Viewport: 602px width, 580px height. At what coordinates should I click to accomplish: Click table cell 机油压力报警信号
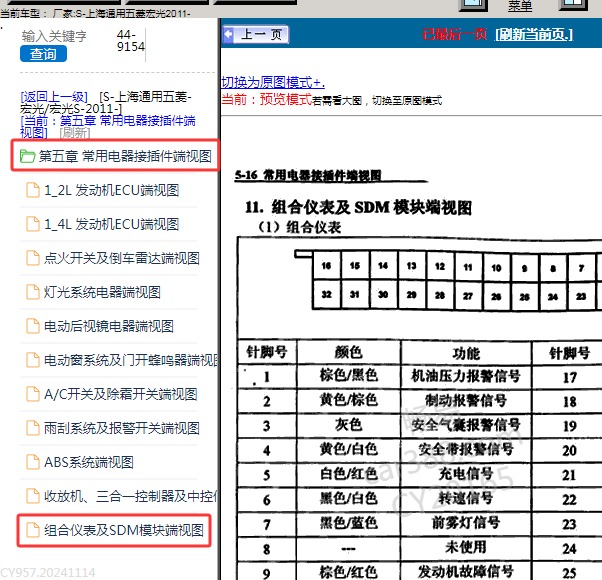(466, 376)
